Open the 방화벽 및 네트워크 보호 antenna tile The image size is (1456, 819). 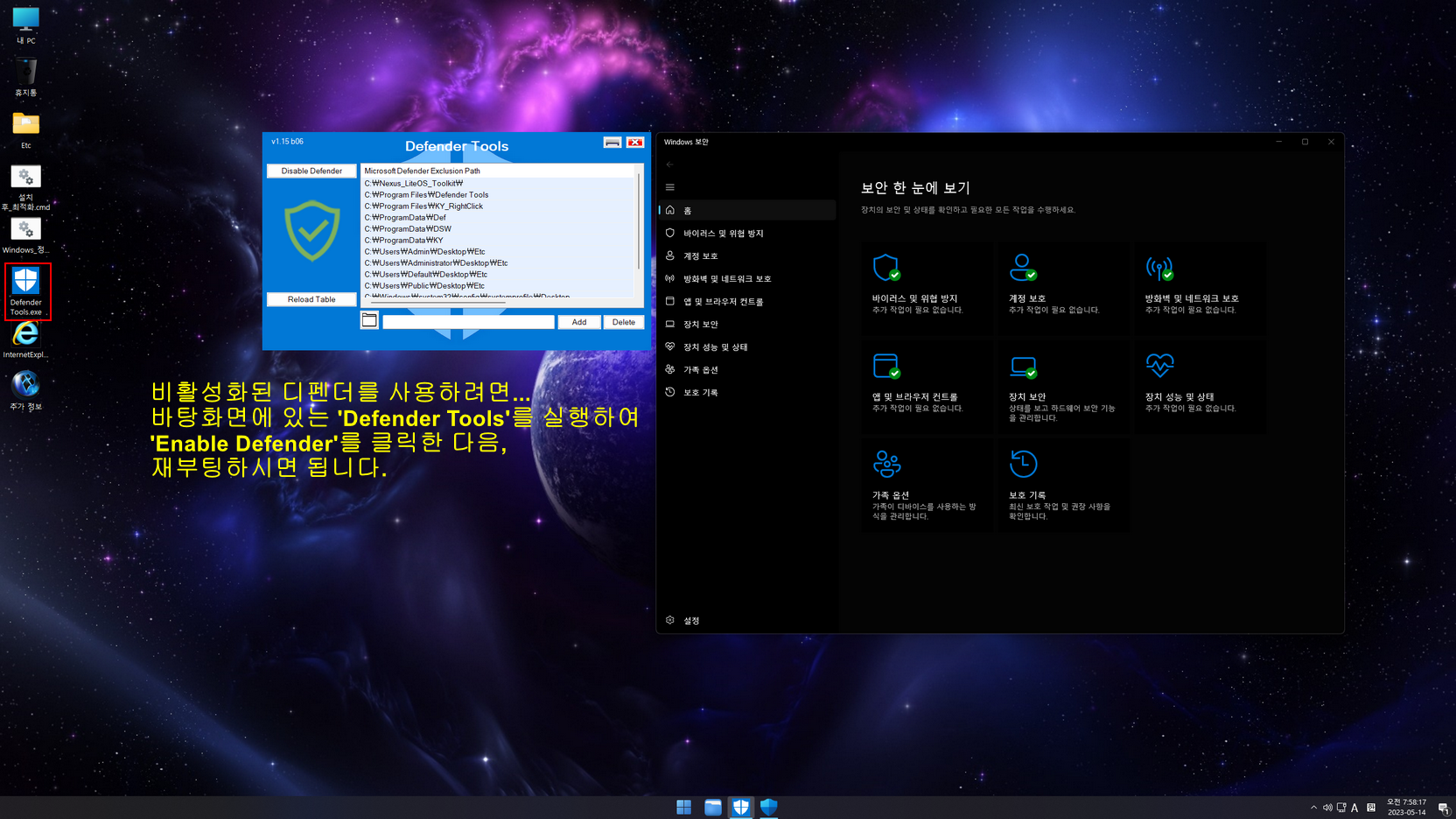coord(1200,288)
